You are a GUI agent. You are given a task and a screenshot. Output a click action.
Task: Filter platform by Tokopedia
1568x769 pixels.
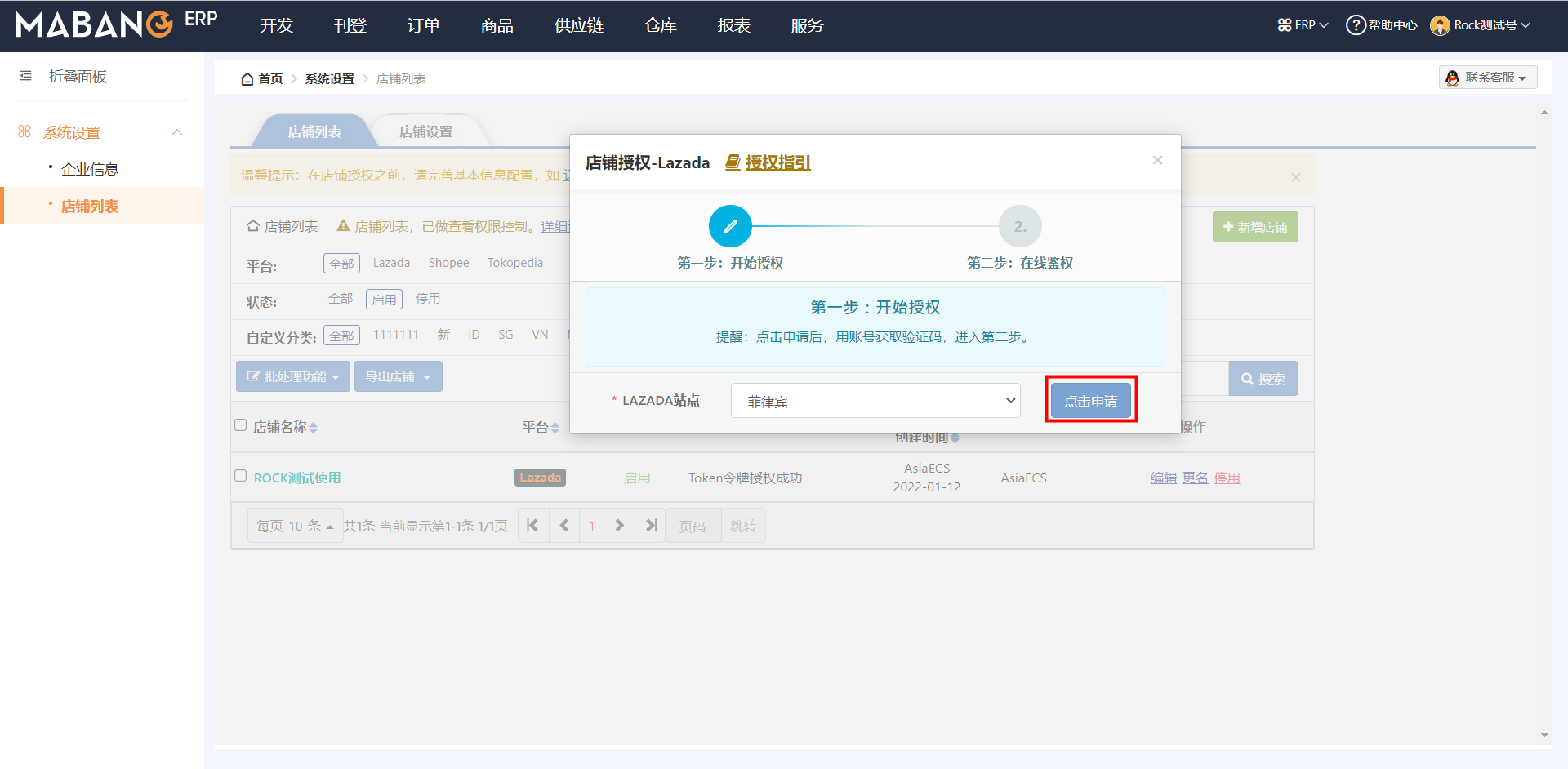point(515,263)
